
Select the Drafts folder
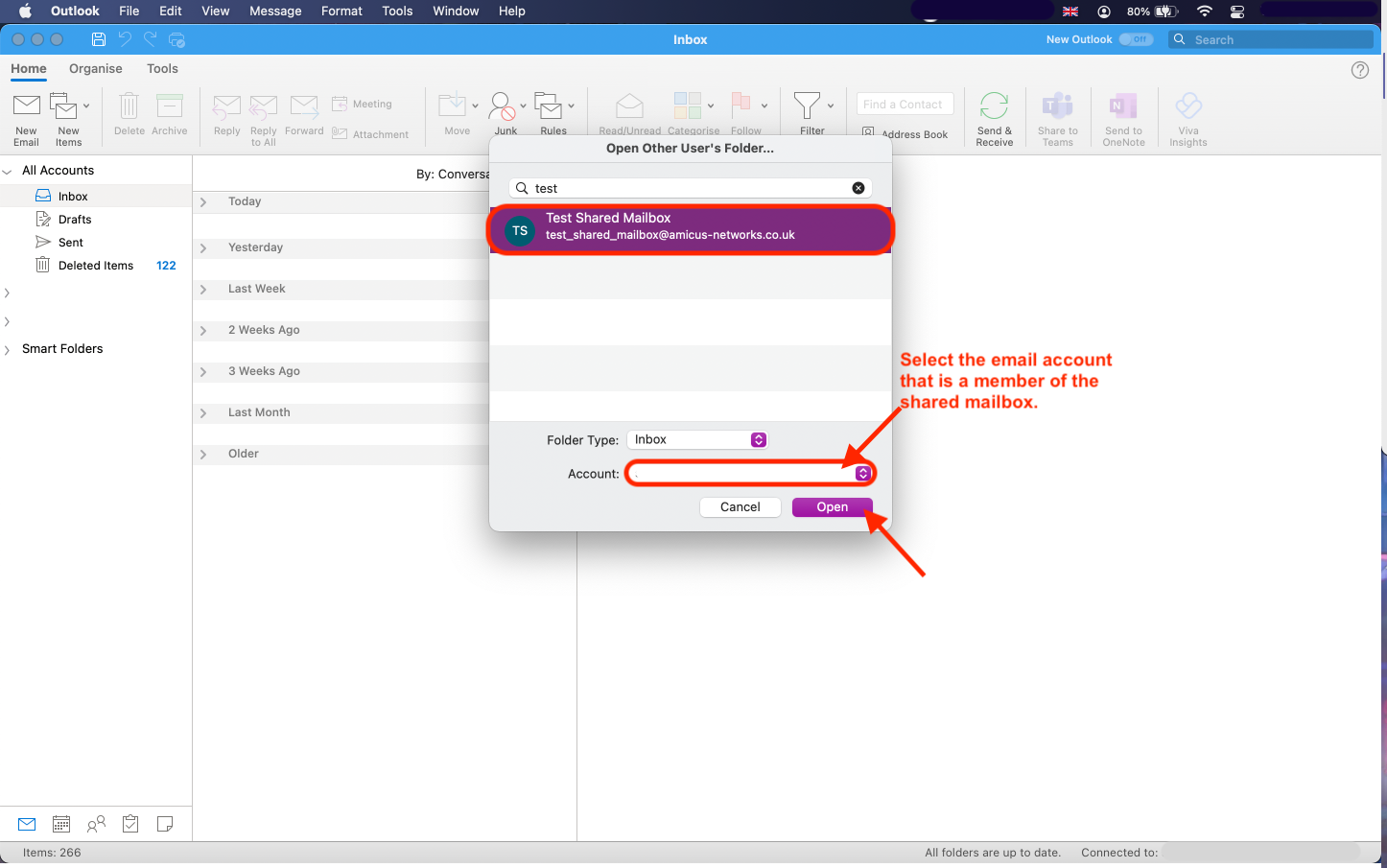click(75, 220)
